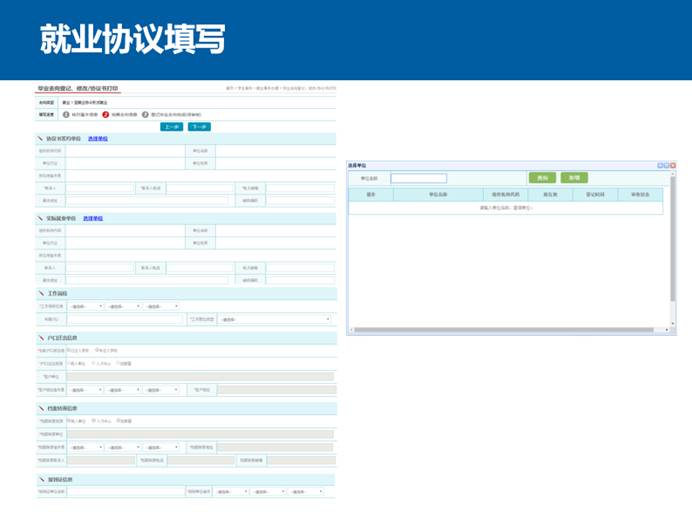This screenshot has width=692, height=520.
Task: Open the wide job type dropdown on right
Action: 274,319
